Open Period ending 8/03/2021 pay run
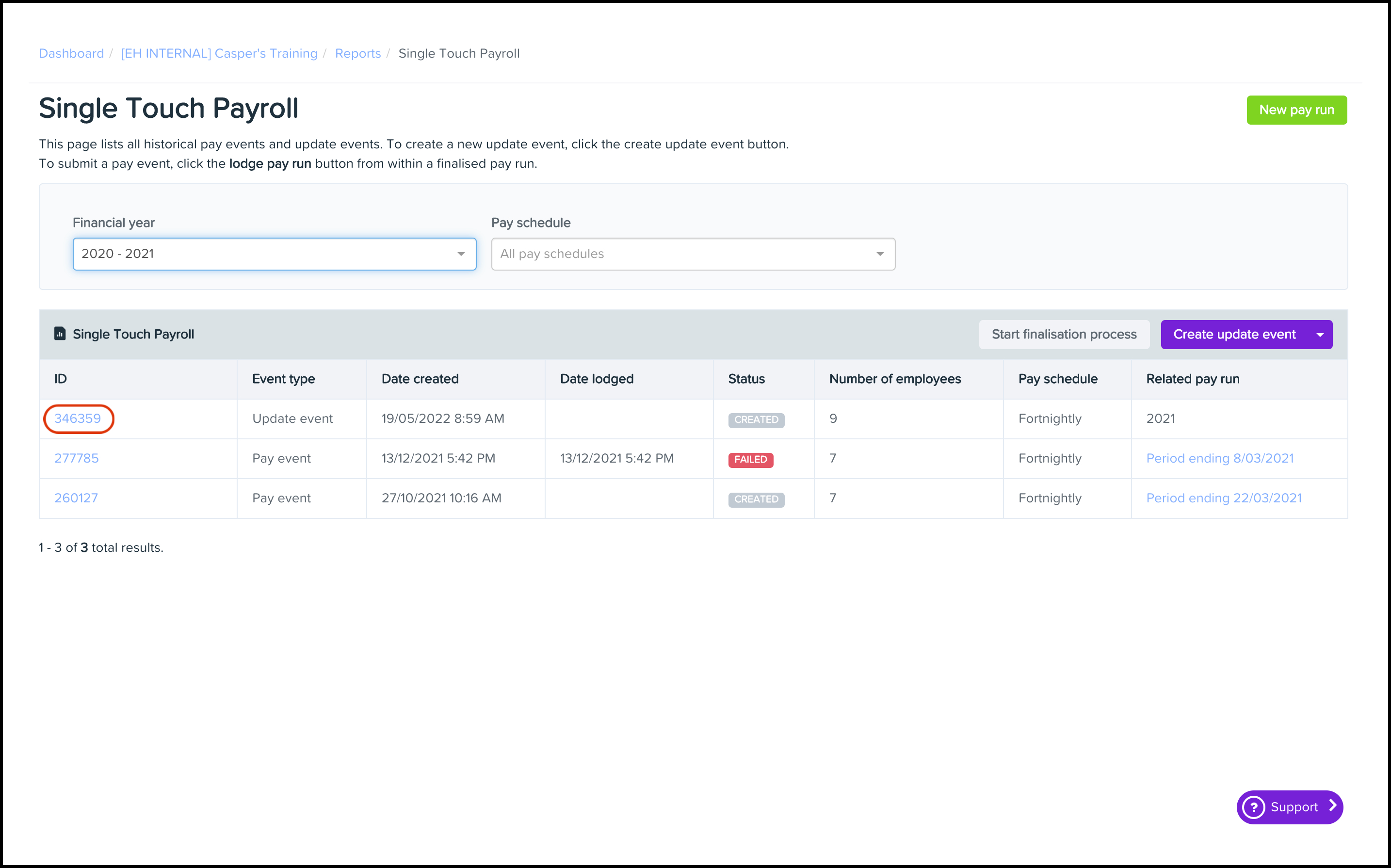Viewport: 1391px width, 868px height. pos(1219,458)
